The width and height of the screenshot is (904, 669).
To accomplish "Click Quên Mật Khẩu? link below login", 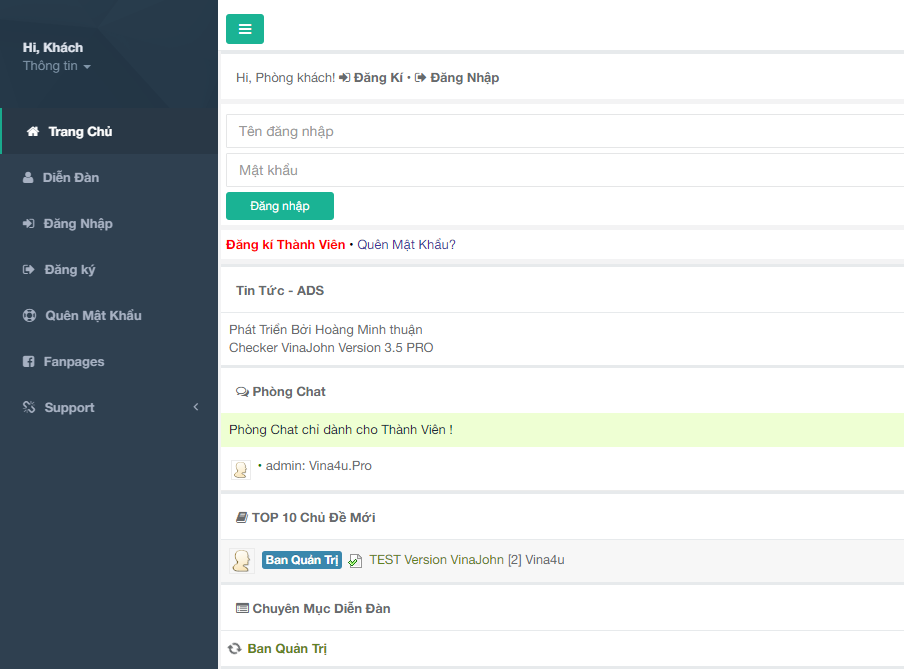I will [406, 245].
